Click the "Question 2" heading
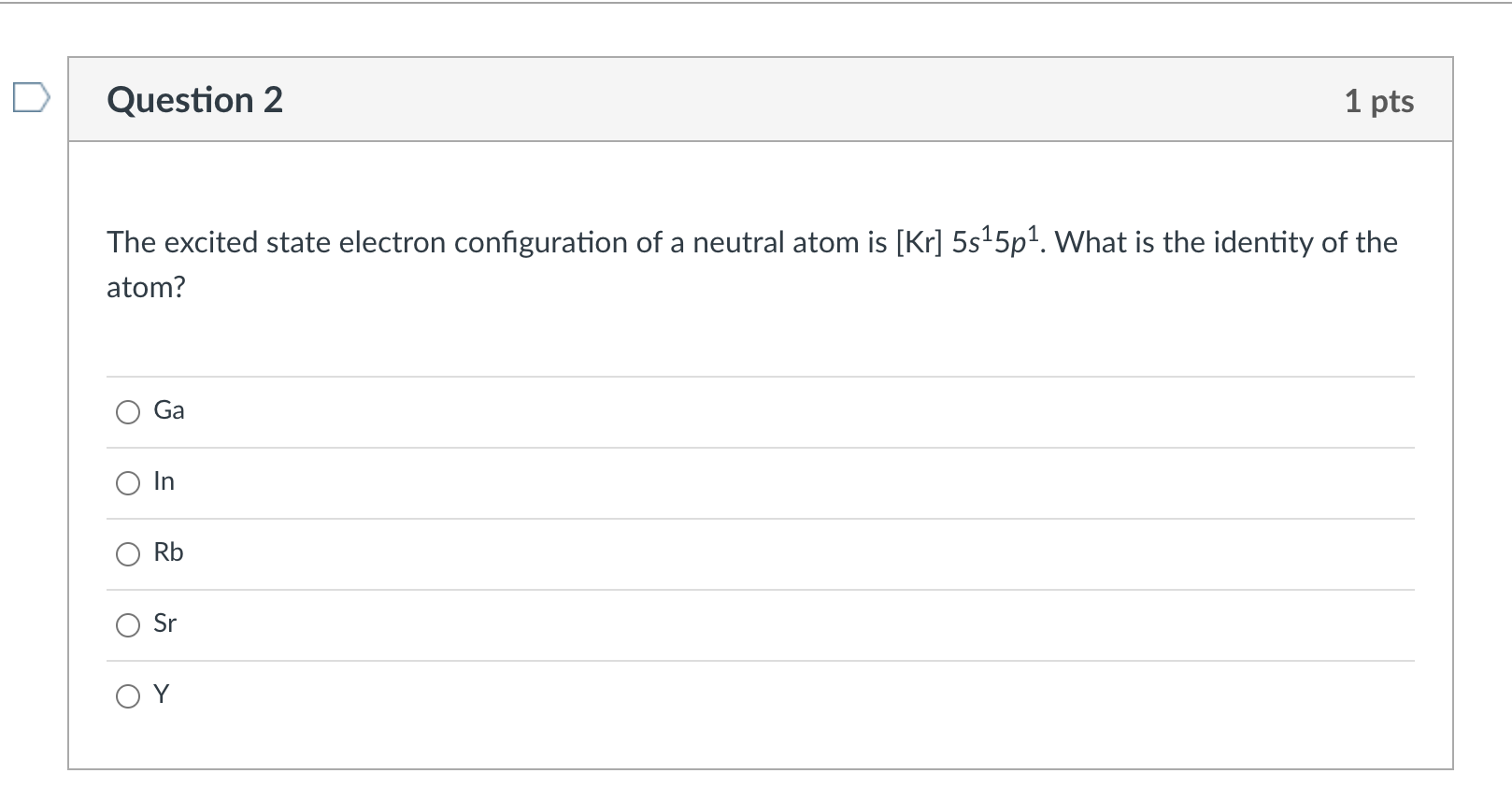 click(194, 100)
